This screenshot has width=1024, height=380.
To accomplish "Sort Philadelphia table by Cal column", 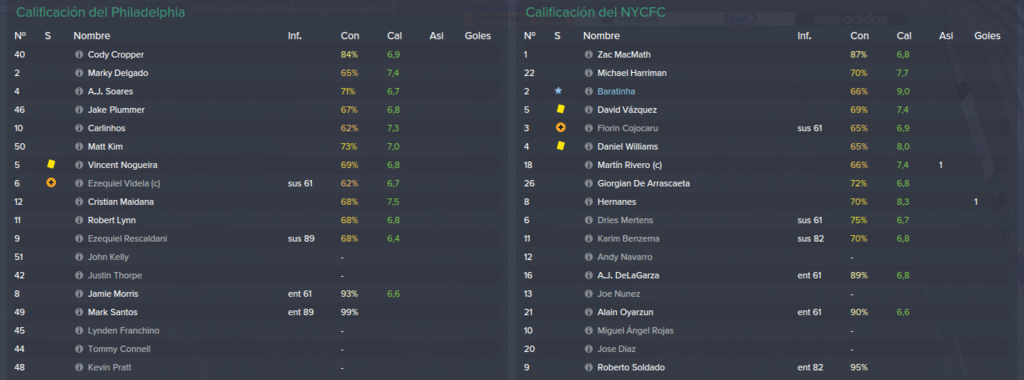I will (394, 36).
